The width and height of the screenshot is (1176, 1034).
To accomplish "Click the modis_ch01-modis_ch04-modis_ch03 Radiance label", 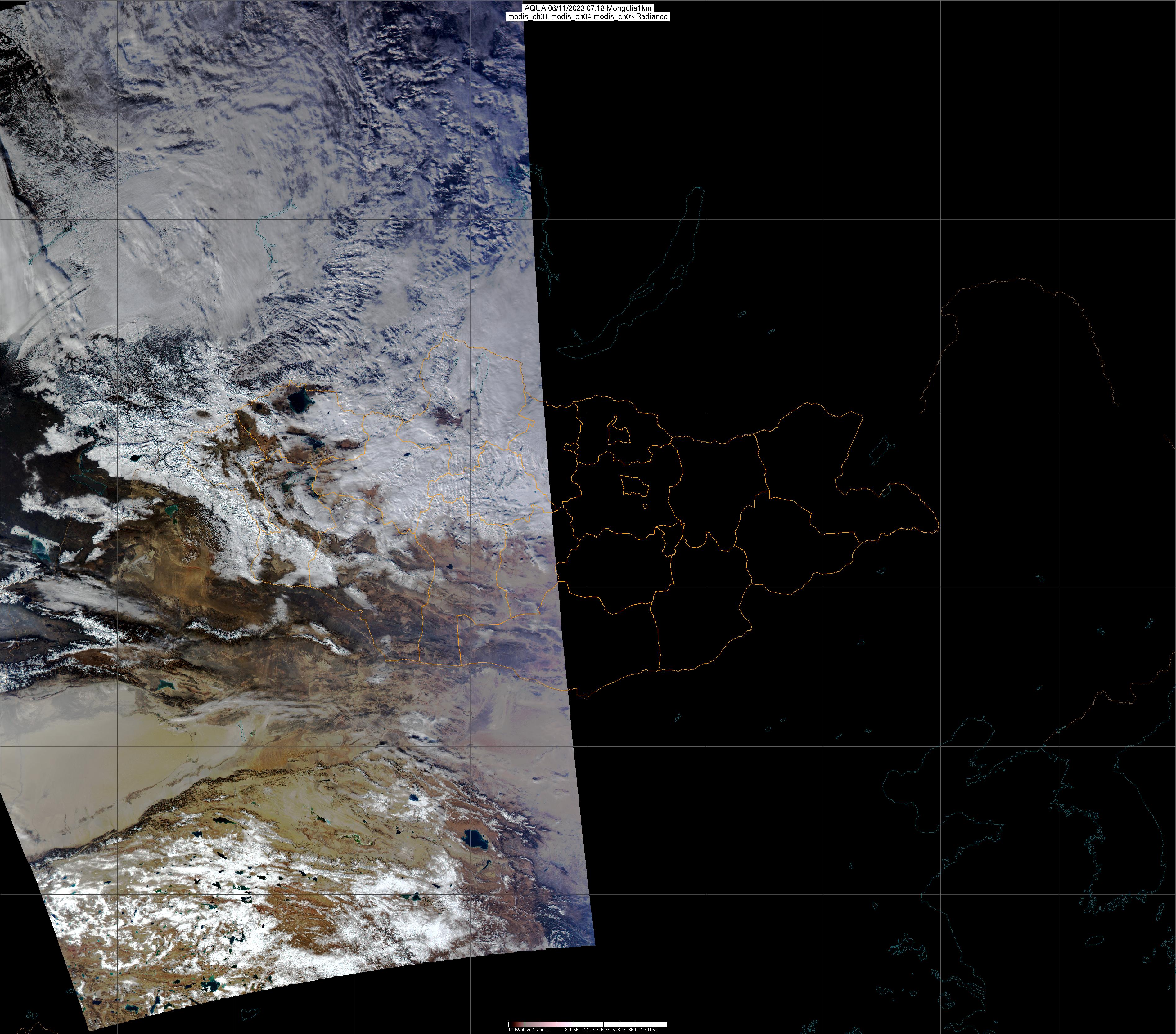I will tap(588, 17).
